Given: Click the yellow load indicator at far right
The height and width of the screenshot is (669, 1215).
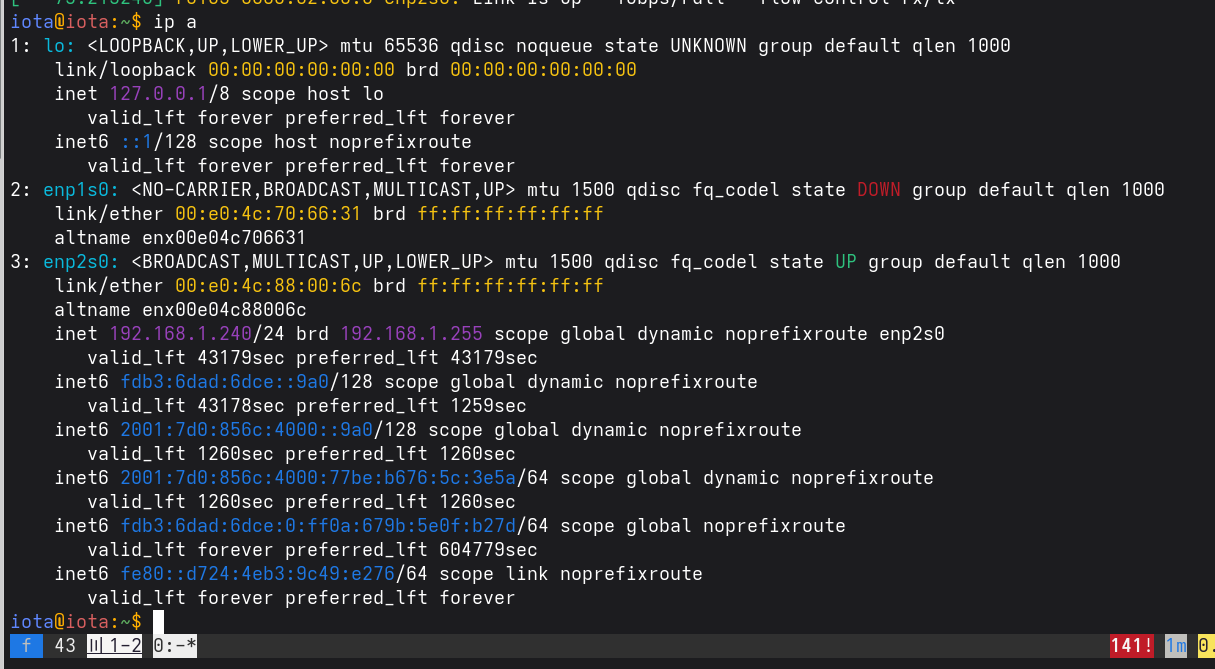Looking at the screenshot, I should (x=1205, y=646).
